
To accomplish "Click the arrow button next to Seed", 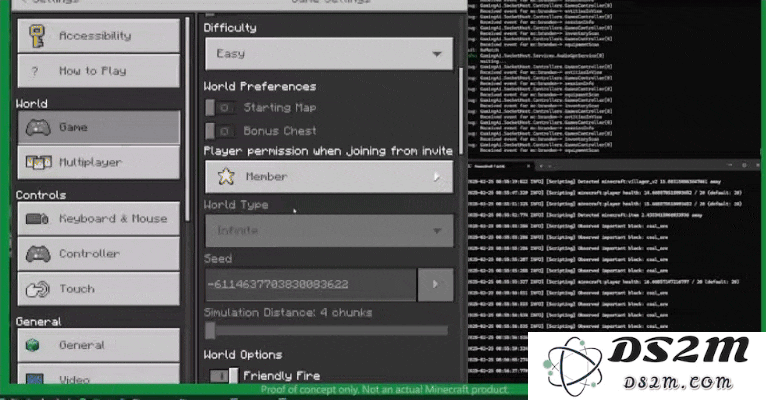I will point(435,284).
